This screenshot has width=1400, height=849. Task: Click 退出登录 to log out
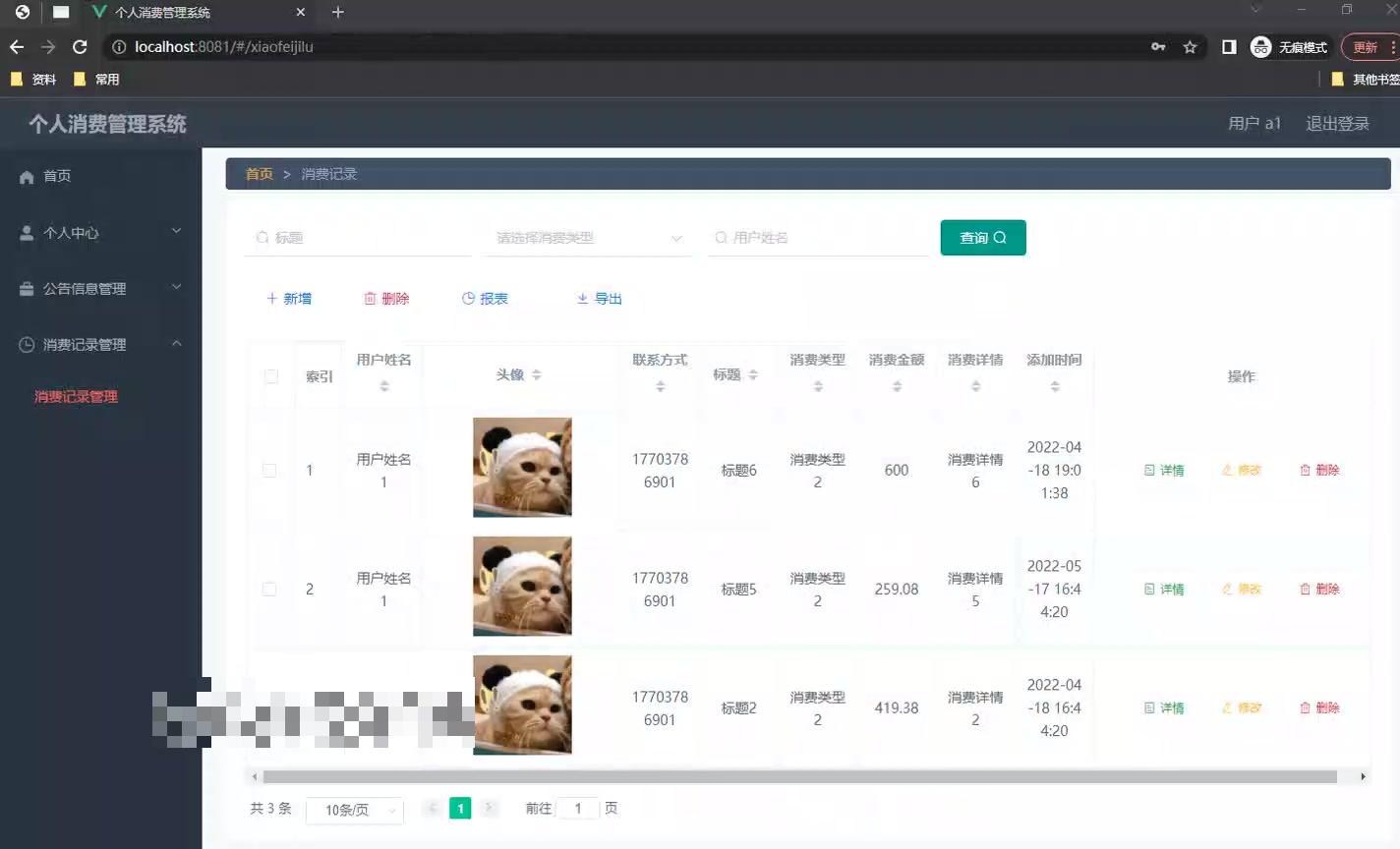pos(1336,123)
